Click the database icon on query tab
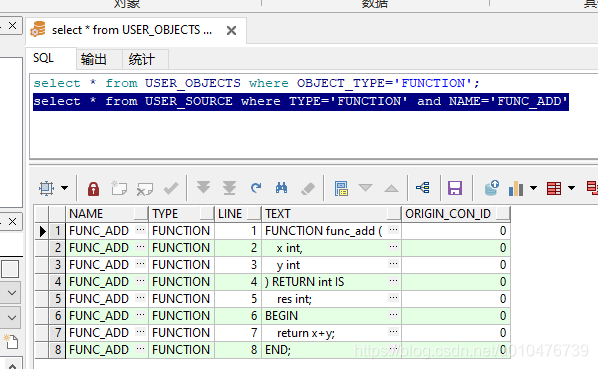Image resolution: width=598 pixels, height=369 pixels. (x=38, y=29)
